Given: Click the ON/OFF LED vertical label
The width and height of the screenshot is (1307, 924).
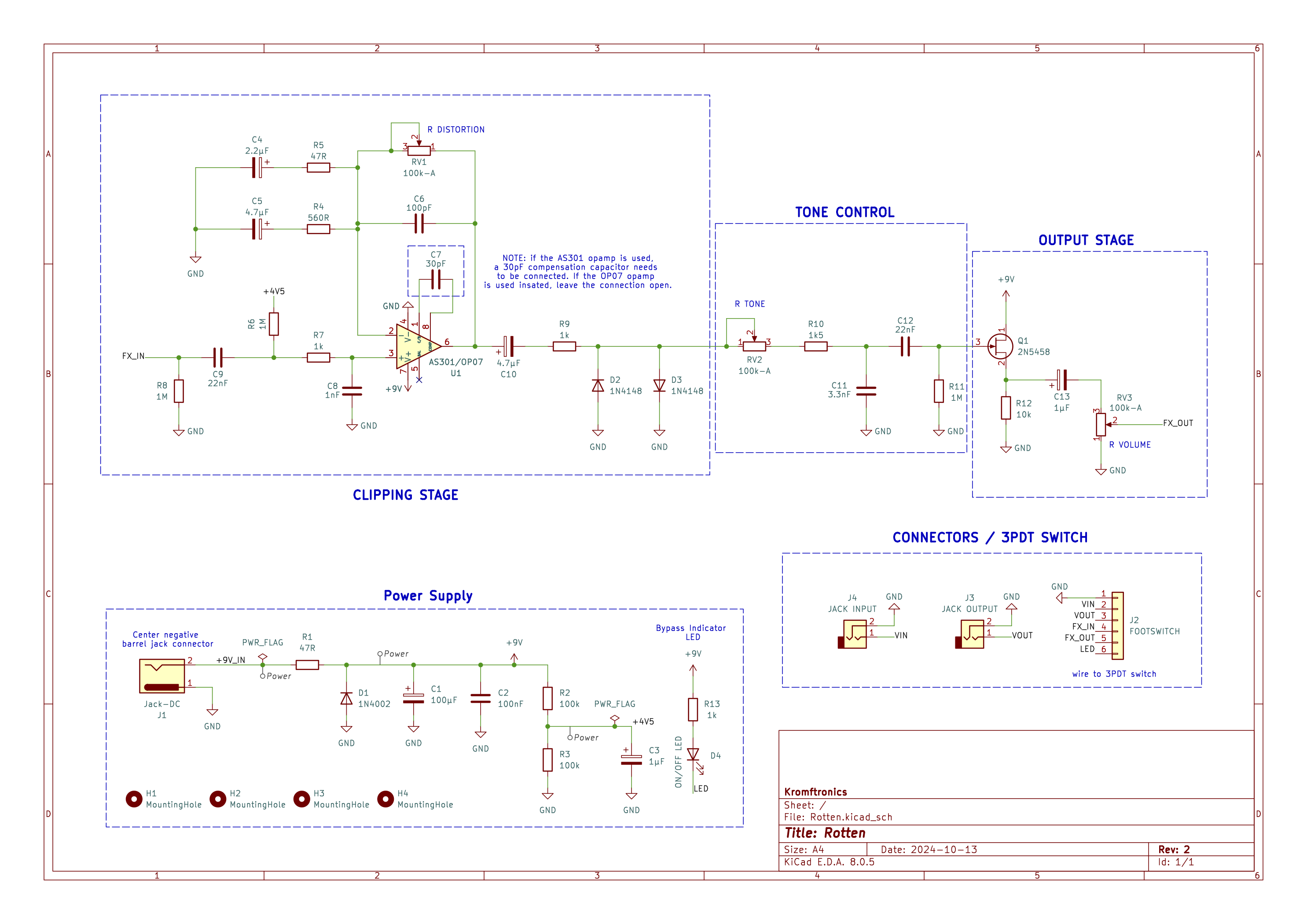Looking at the screenshot, I should point(678,762).
